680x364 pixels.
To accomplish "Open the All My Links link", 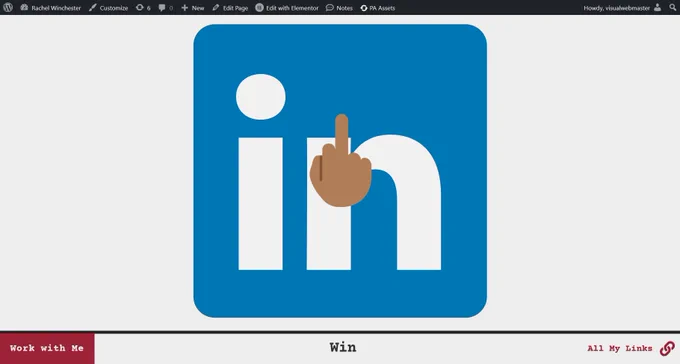I will [x=620, y=348].
